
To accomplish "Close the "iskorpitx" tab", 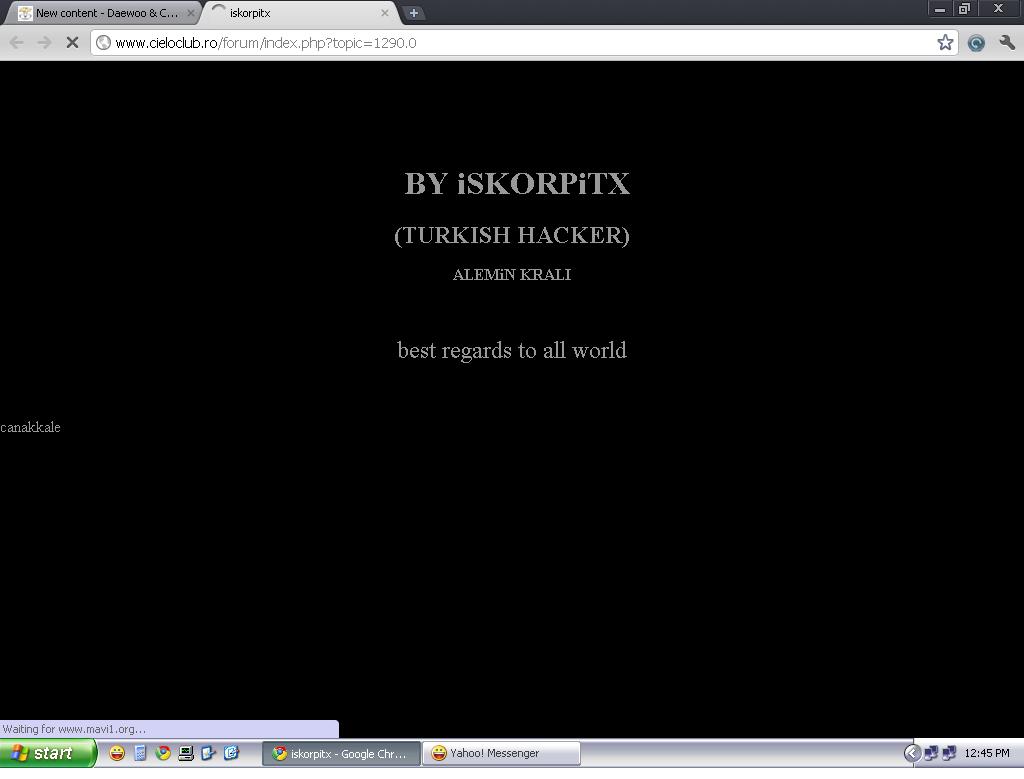I will 385,13.
